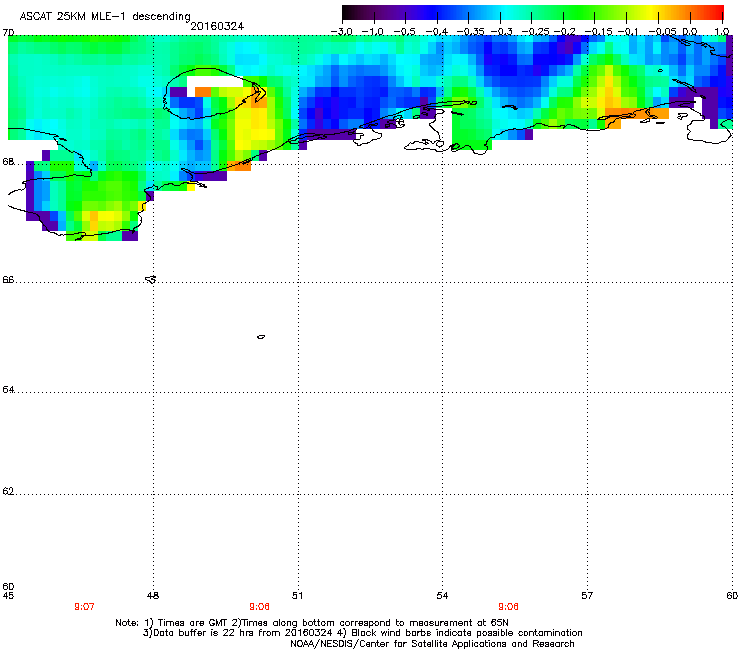Click the date label 20160324

[217, 26]
